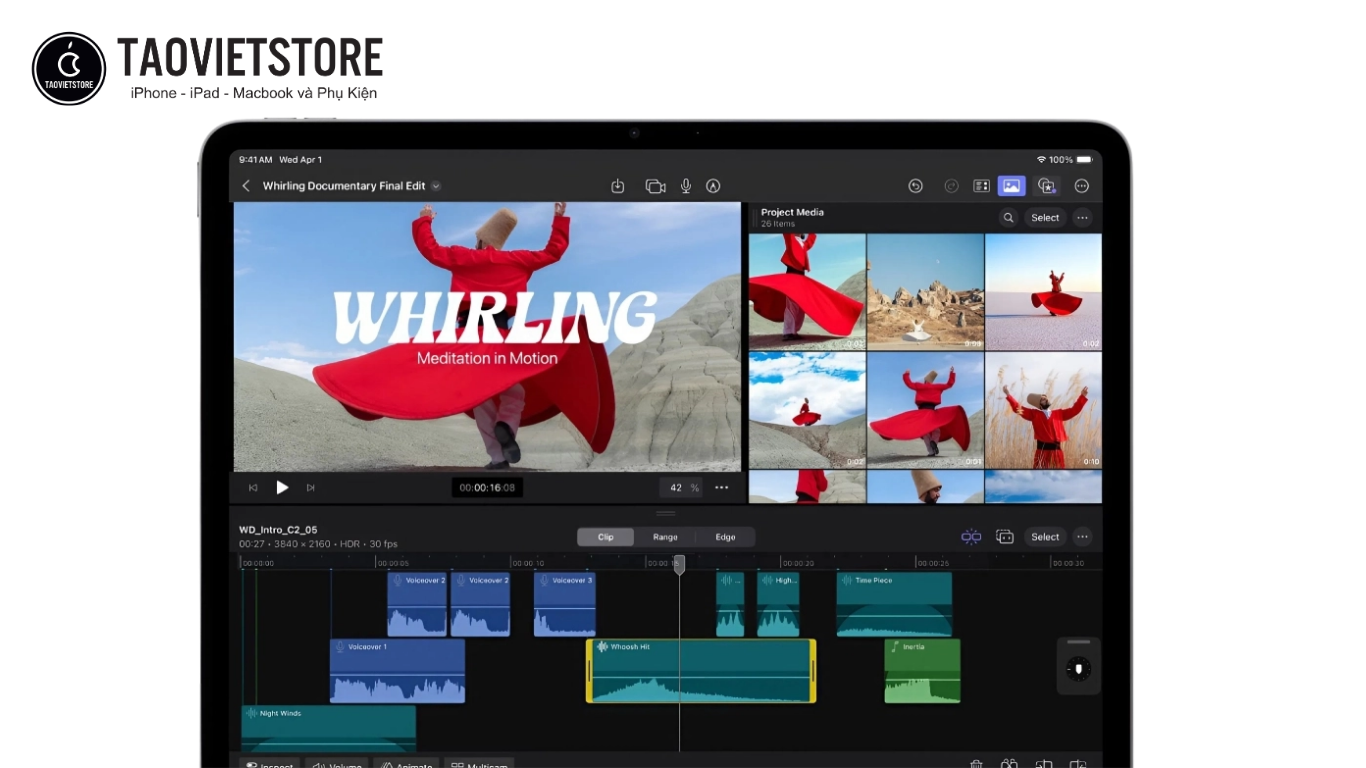Redo the last undone edit
The width and height of the screenshot is (1366, 768).
pyautogui.click(x=951, y=186)
